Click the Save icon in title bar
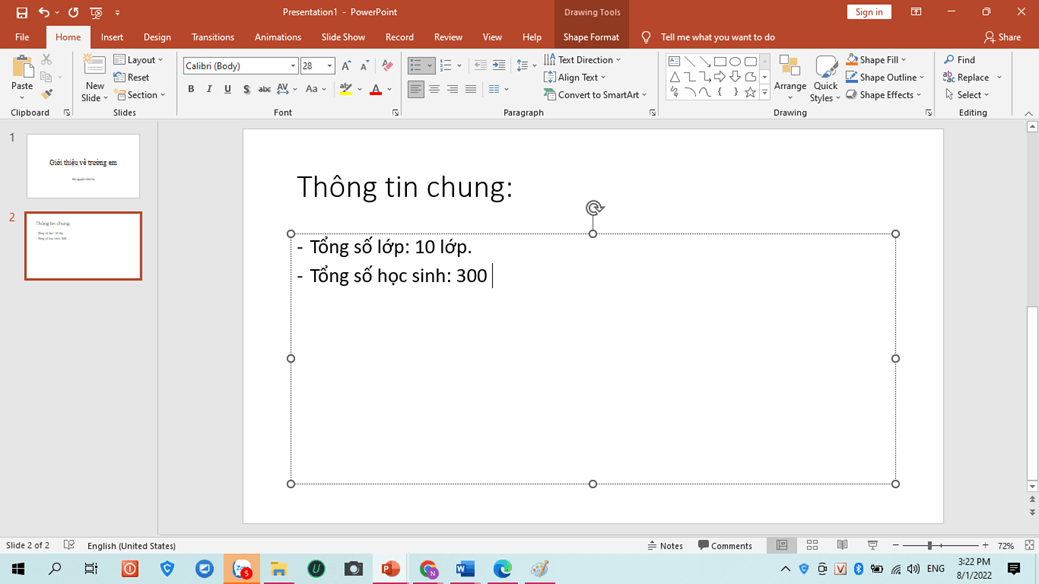 pos(21,12)
